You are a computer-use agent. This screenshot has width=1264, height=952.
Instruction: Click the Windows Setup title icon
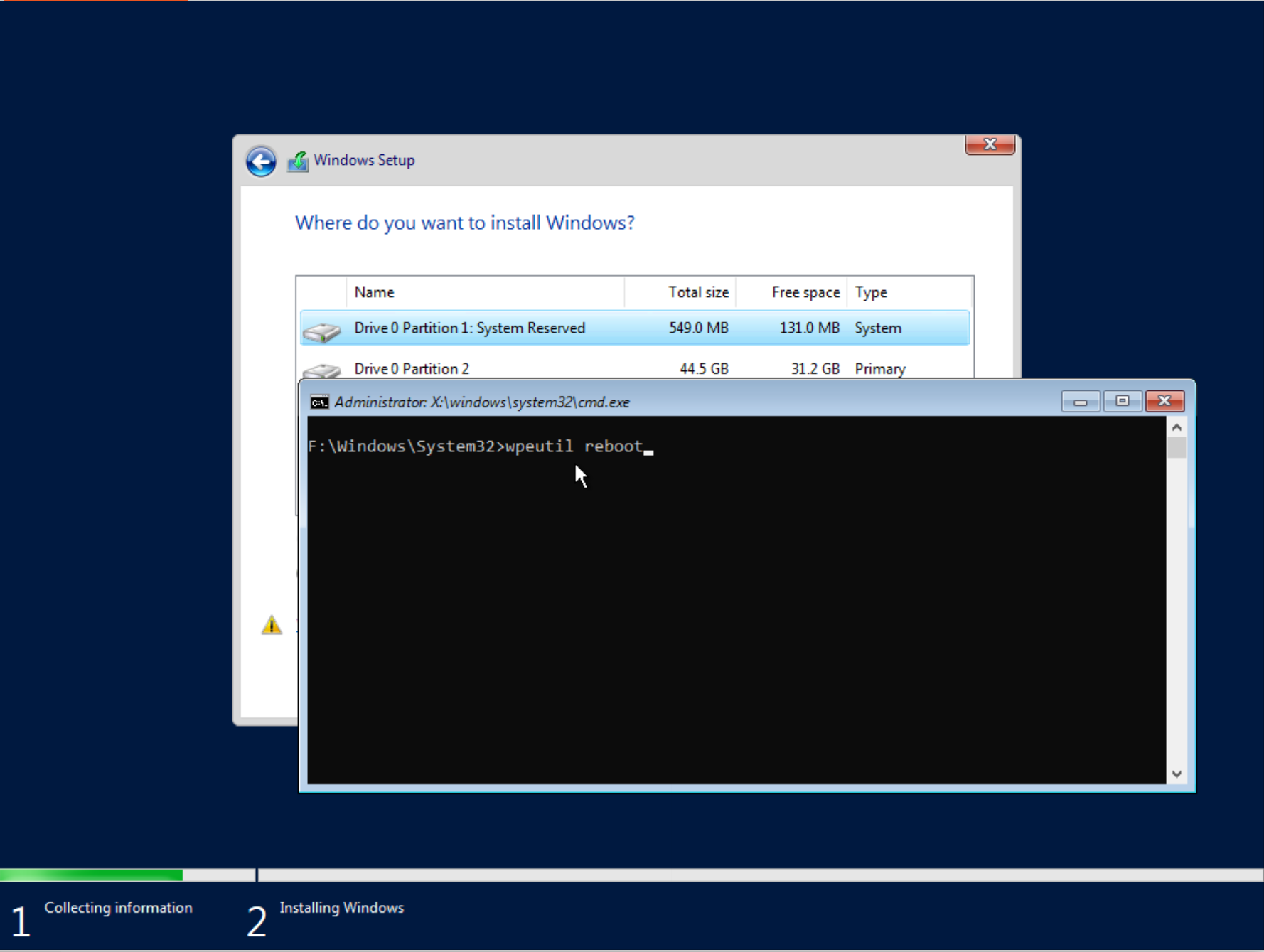click(298, 161)
